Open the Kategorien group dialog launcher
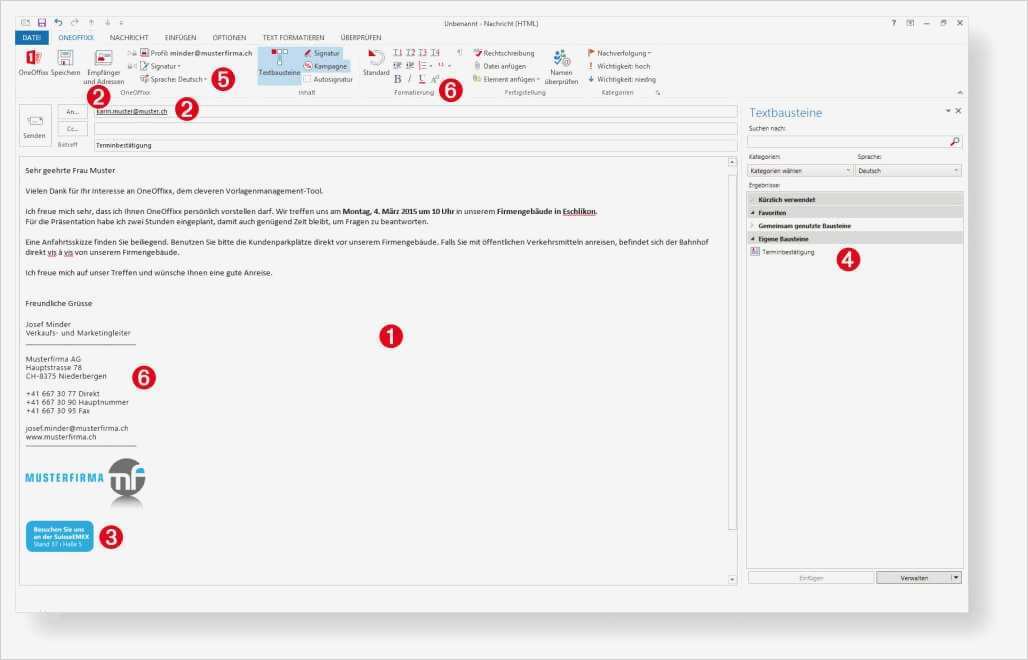Screen dimensions: 1028x660 658,93
